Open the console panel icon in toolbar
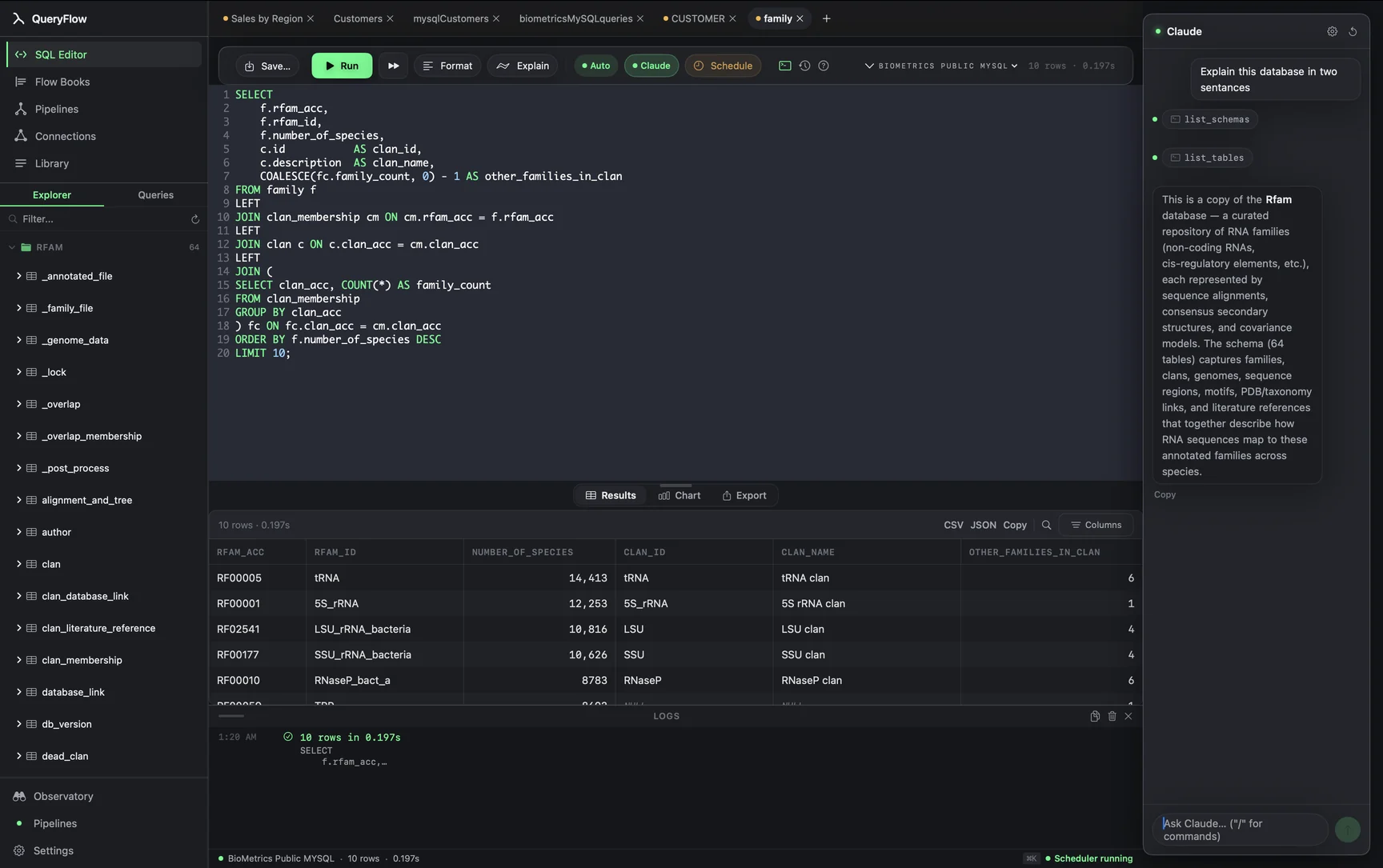1383x868 pixels. 785,66
